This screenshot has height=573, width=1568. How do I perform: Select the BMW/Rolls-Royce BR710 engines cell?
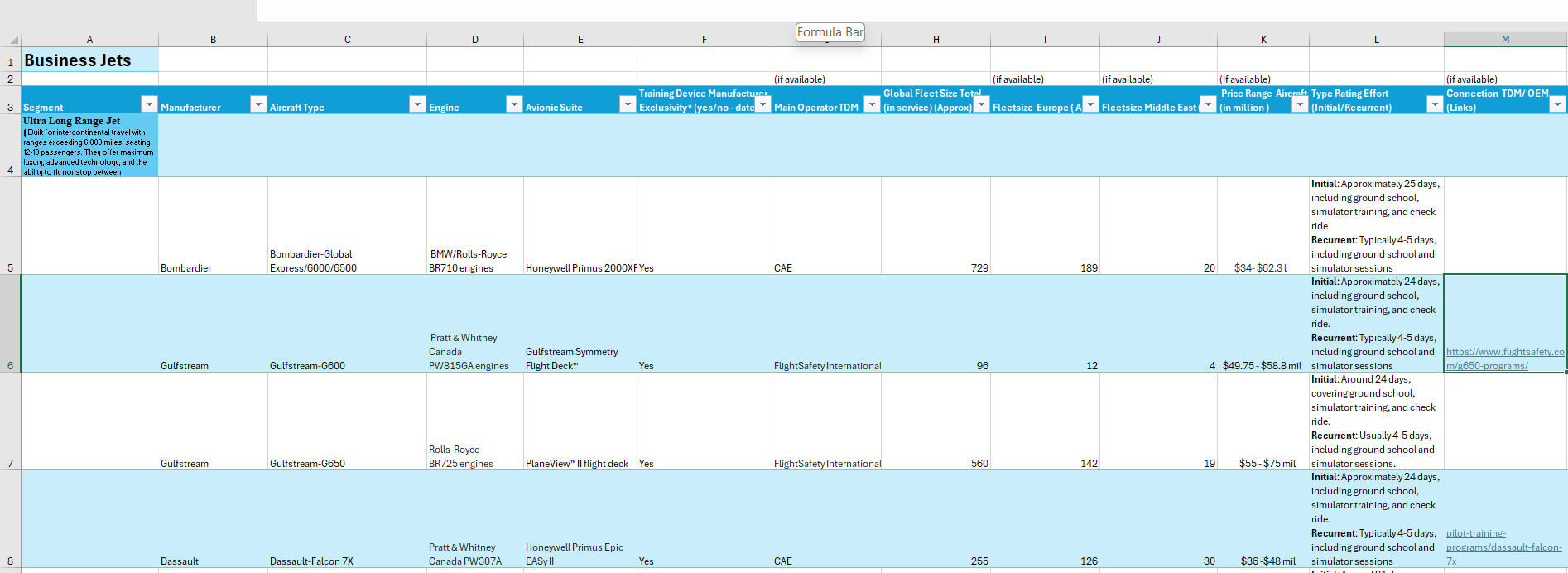475,226
